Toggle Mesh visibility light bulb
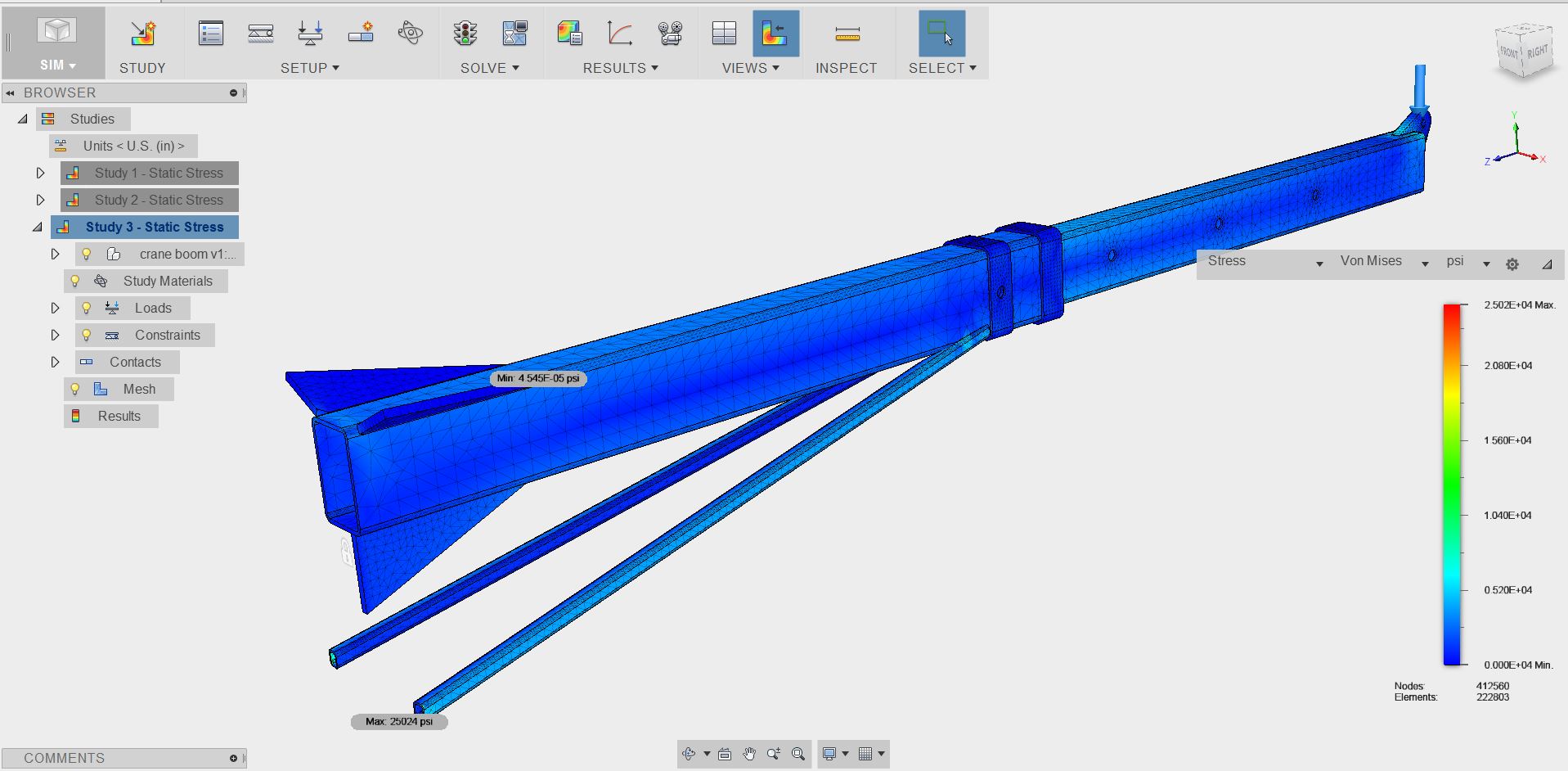This screenshot has height=771, width=1568. tap(74, 389)
